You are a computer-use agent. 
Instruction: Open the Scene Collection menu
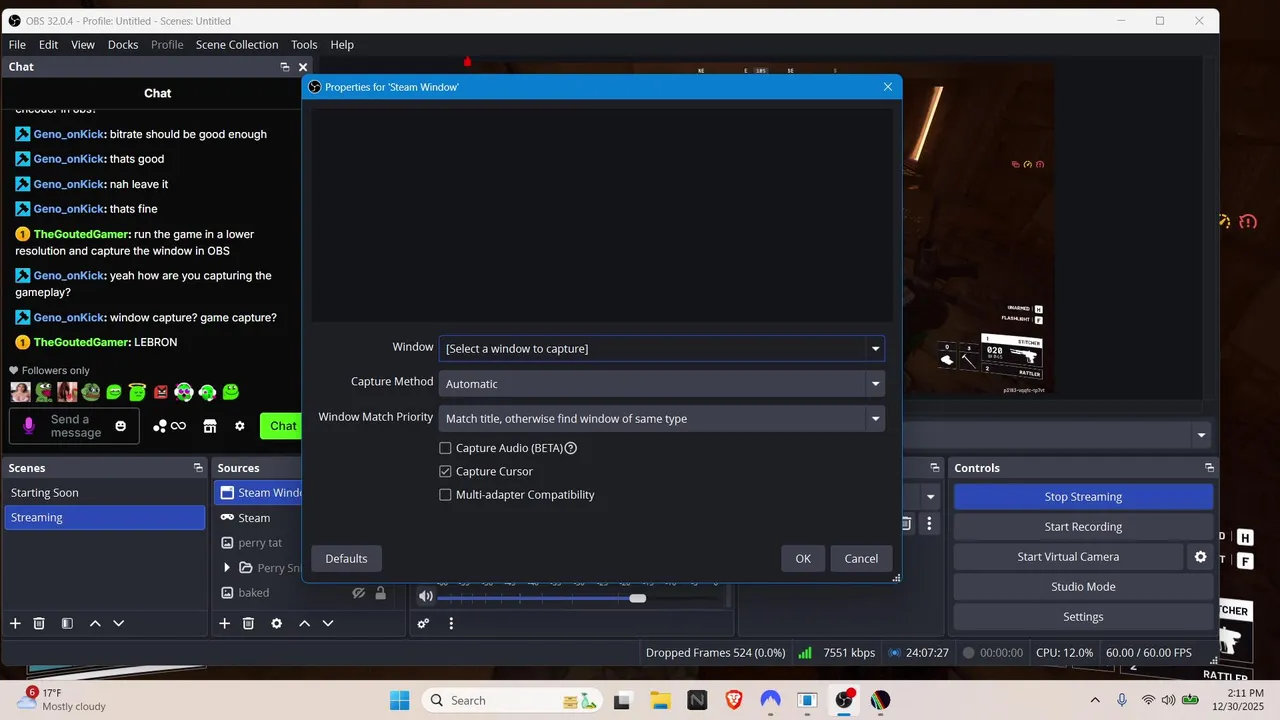[237, 44]
